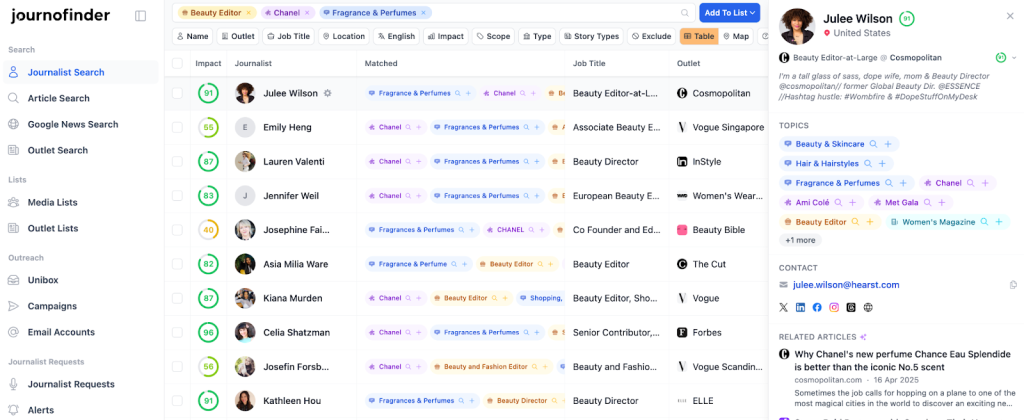Tick the checkbox for Emily Heng's row
The height and width of the screenshot is (420, 1024).
pos(177,127)
